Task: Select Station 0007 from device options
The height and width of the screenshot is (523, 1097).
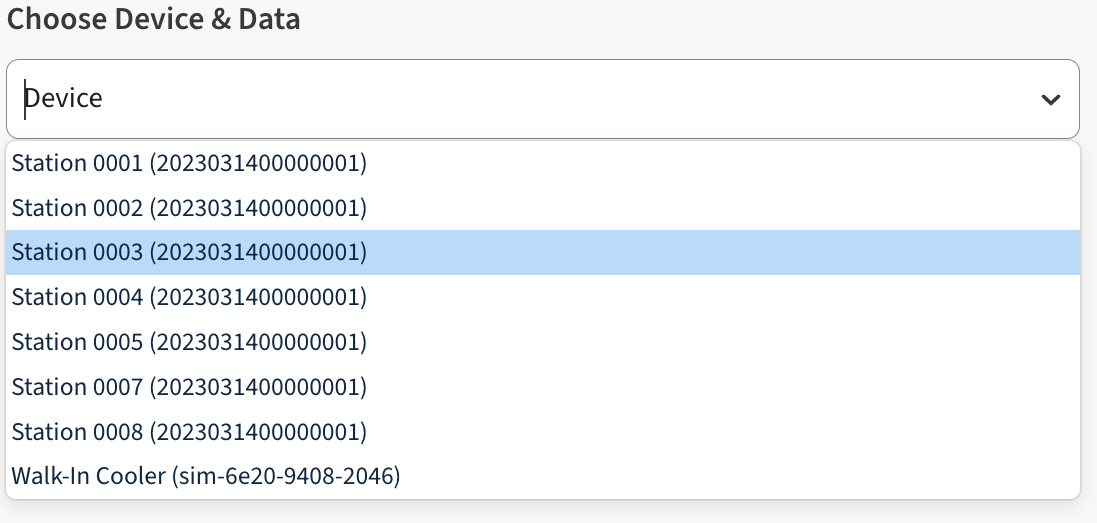Action: pyautogui.click(x=189, y=386)
